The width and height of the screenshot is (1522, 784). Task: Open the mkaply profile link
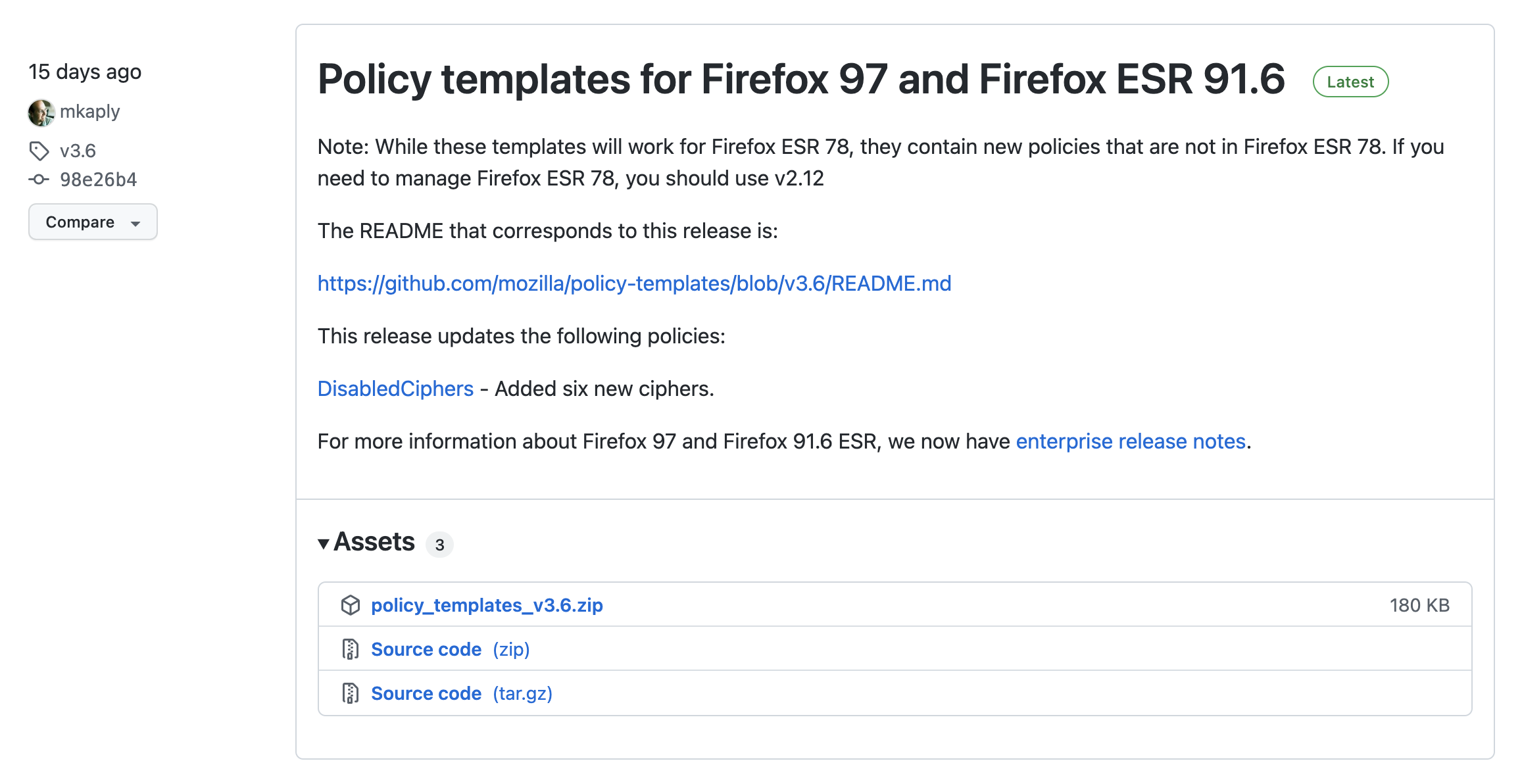(89, 112)
